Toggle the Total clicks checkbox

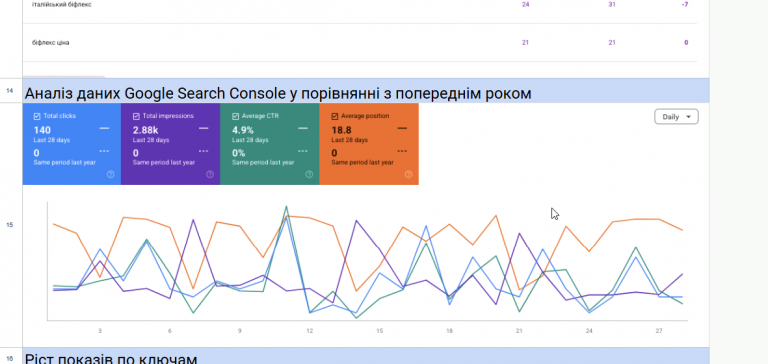(37, 117)
